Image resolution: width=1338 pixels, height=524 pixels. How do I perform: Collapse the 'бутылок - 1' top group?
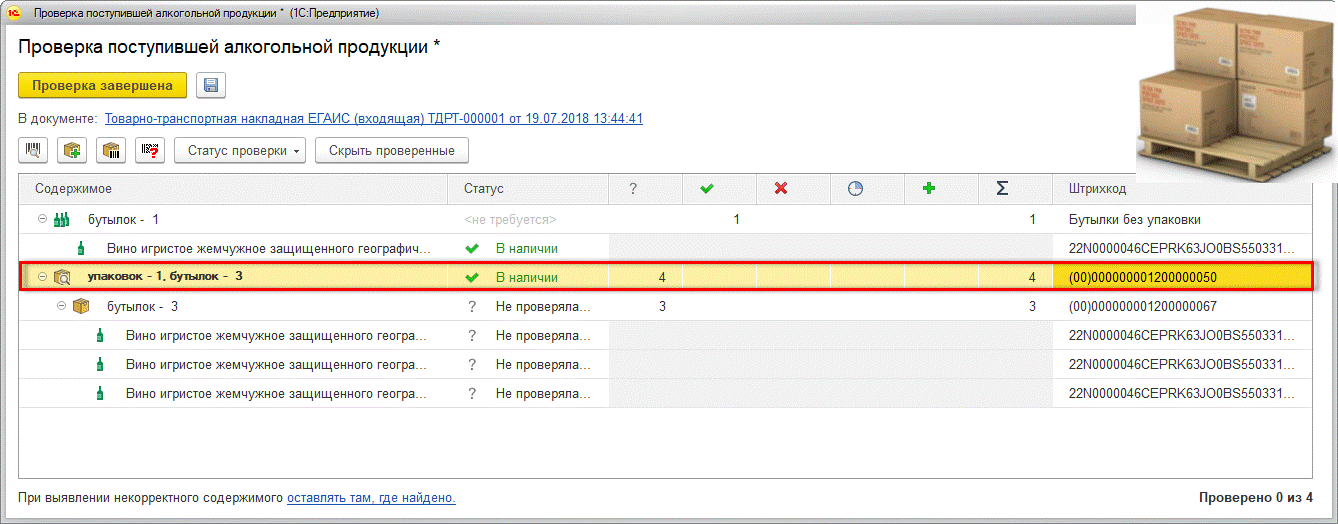(43, 219)
